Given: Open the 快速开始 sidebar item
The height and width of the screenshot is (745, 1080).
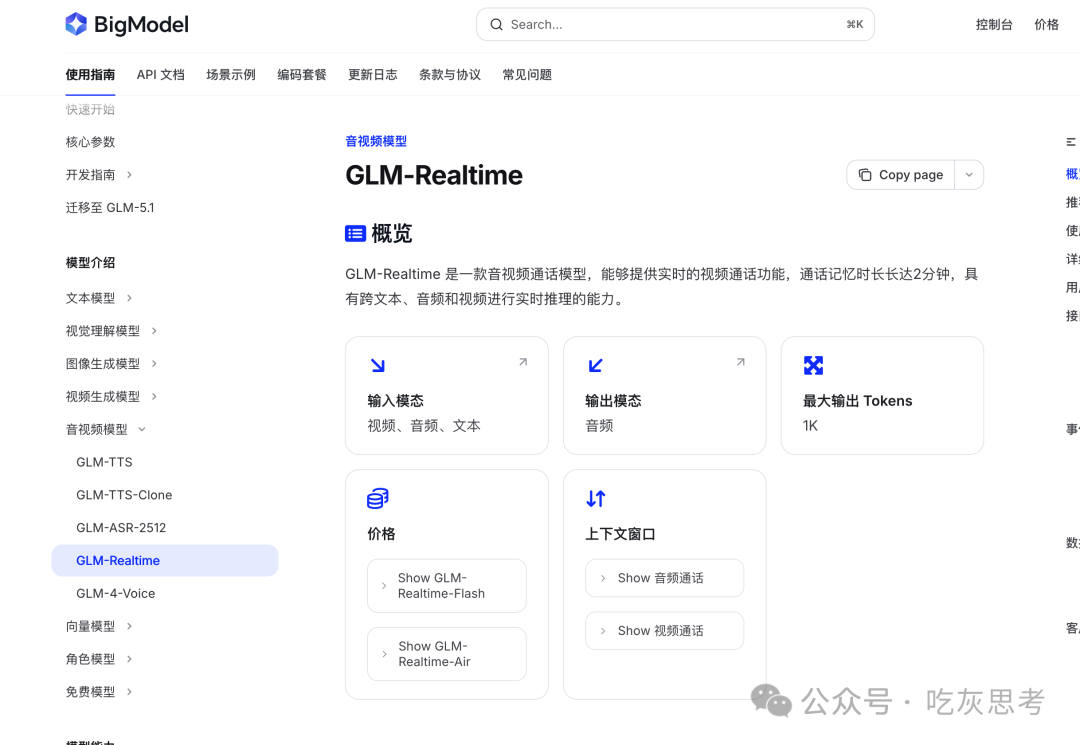Looking at the screenshot, I should point(90,109).
